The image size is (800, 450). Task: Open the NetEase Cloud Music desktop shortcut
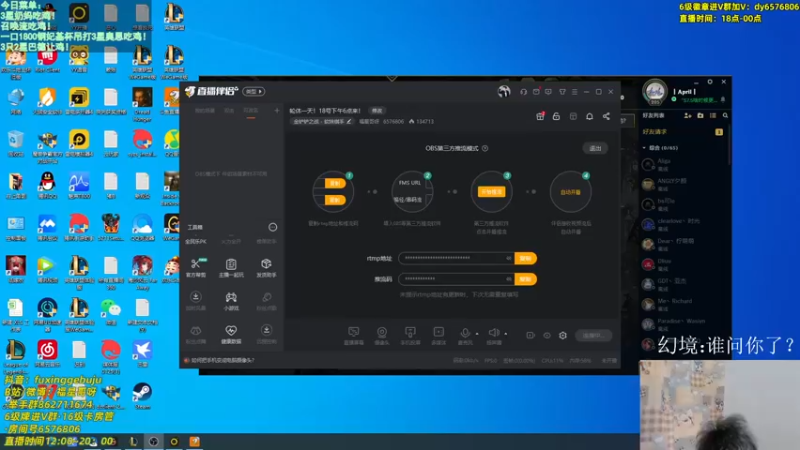tap(47, 354)
